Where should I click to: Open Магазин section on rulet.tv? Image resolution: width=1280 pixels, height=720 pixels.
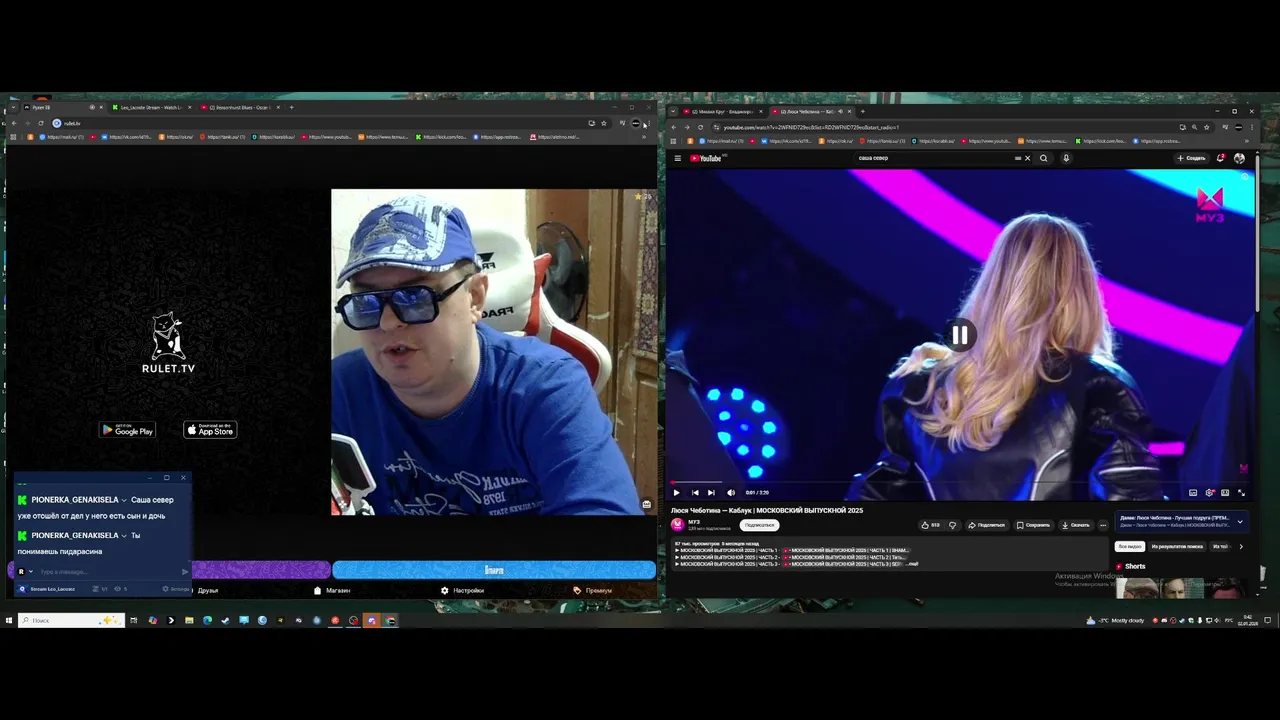[332, 590]
